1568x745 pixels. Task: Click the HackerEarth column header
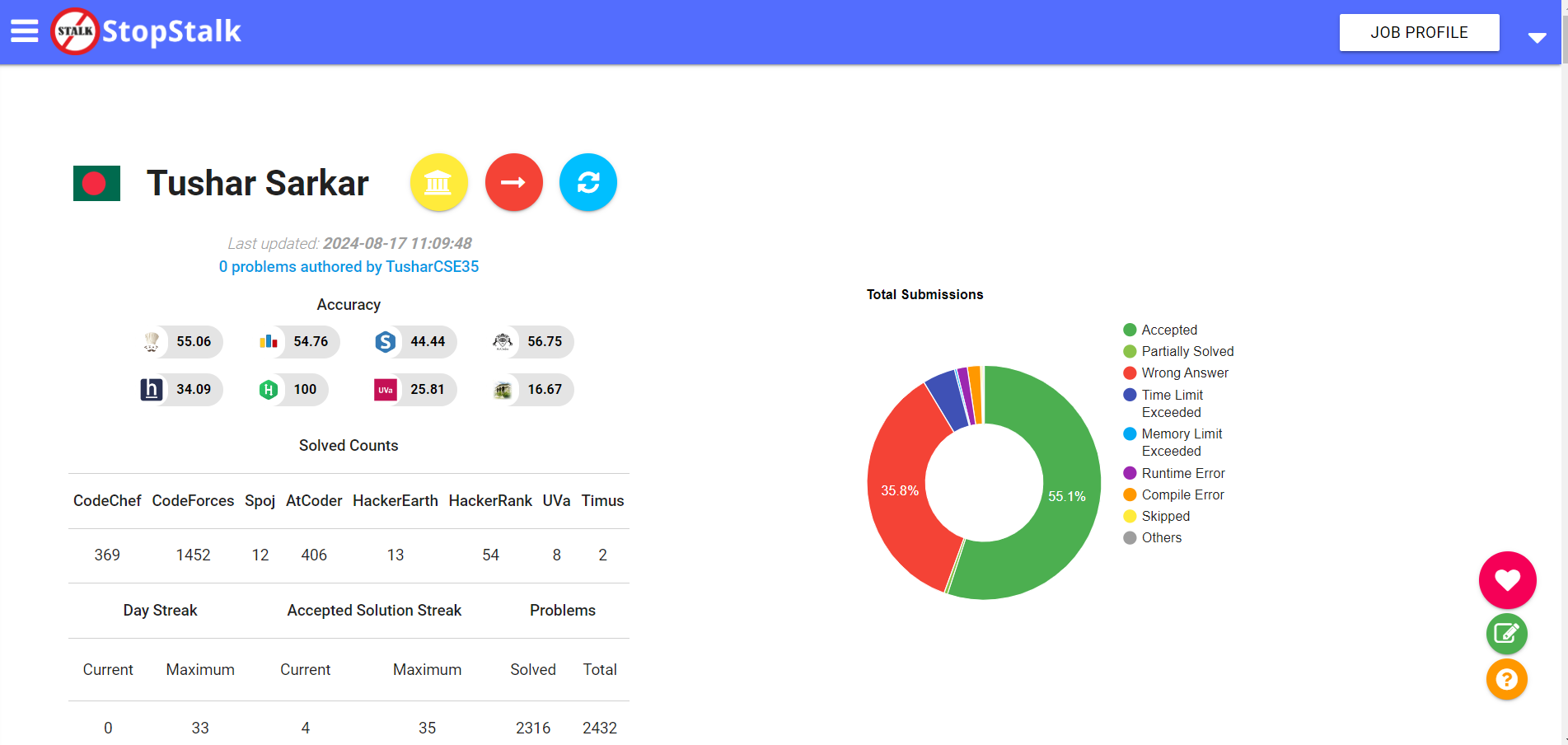[396, 501]
